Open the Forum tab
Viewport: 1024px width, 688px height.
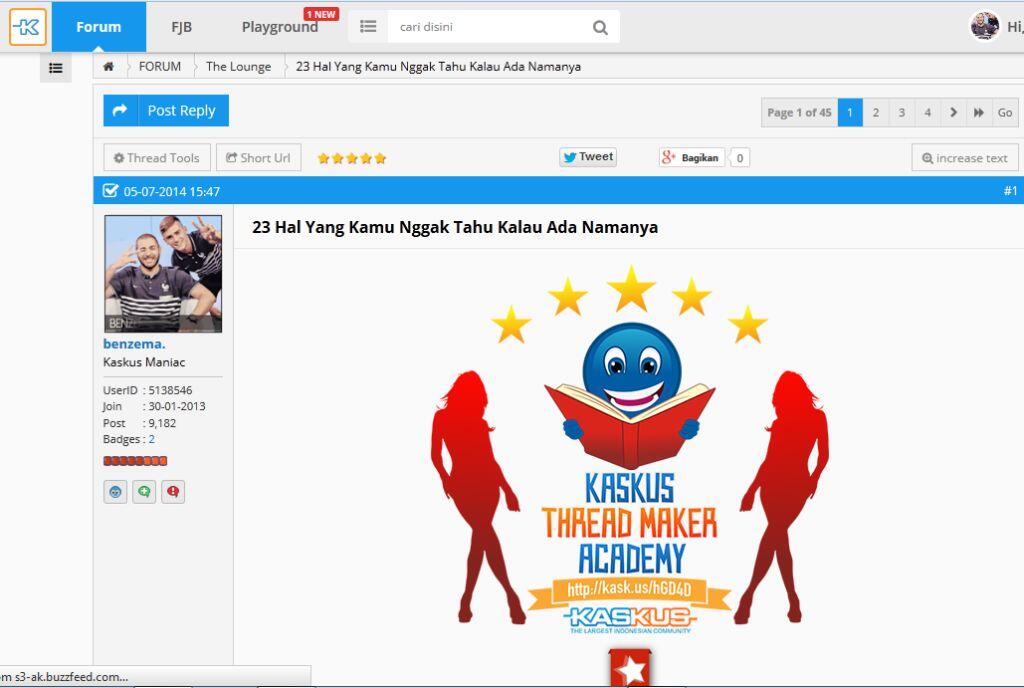[x=99, y=27]
